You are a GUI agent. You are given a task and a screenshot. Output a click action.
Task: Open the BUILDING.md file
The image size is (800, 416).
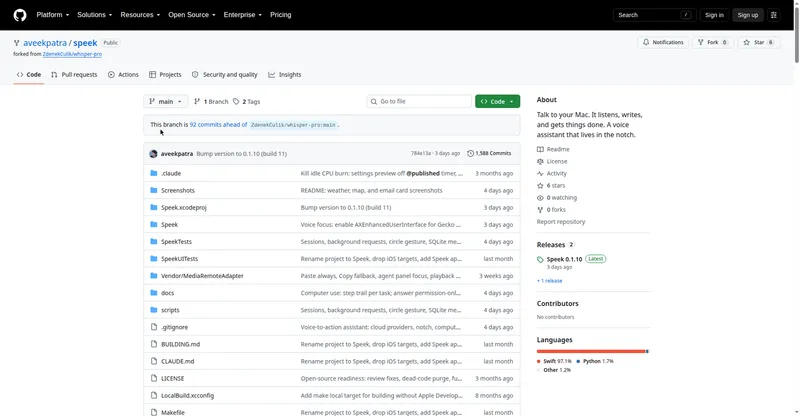(x=181, y=344)
